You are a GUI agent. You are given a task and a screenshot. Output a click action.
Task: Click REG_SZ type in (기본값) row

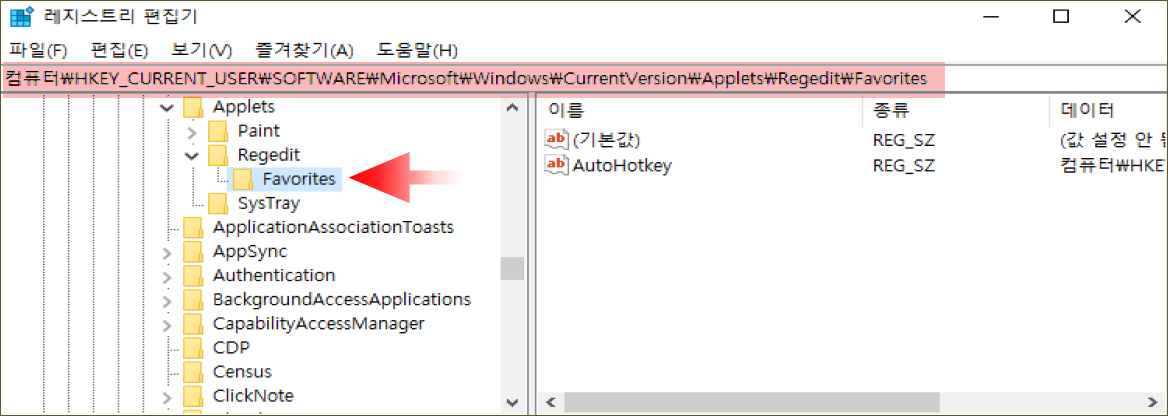[904, 139]
